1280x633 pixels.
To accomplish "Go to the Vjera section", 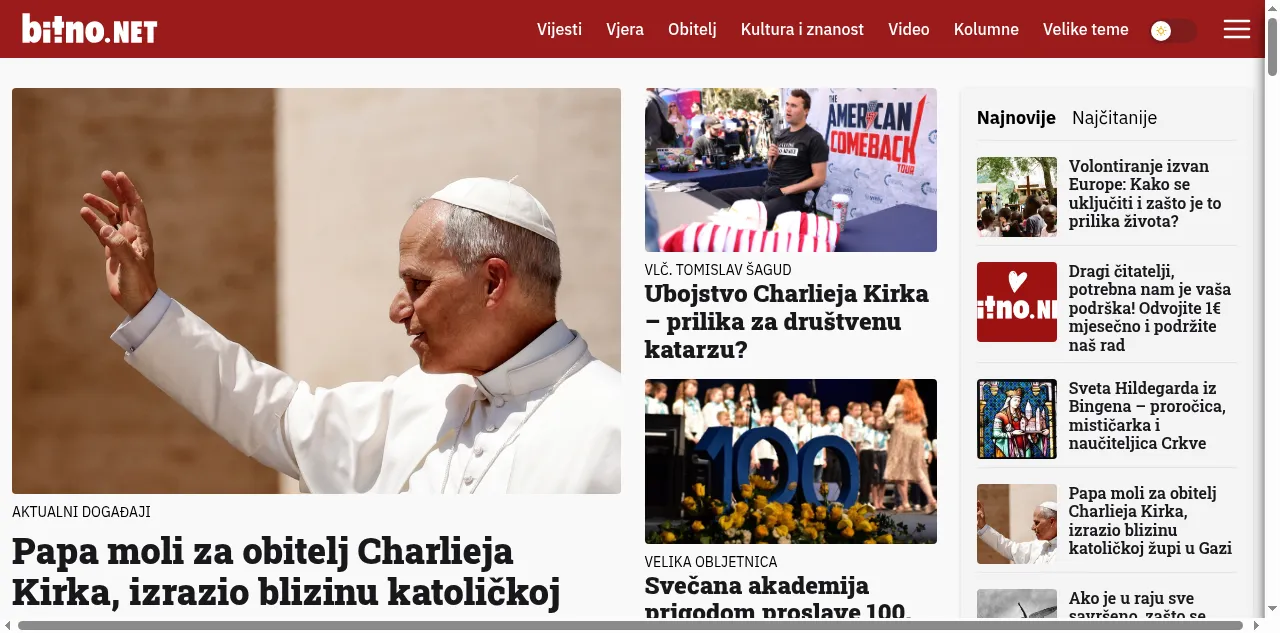I will (x=625, y=29).
